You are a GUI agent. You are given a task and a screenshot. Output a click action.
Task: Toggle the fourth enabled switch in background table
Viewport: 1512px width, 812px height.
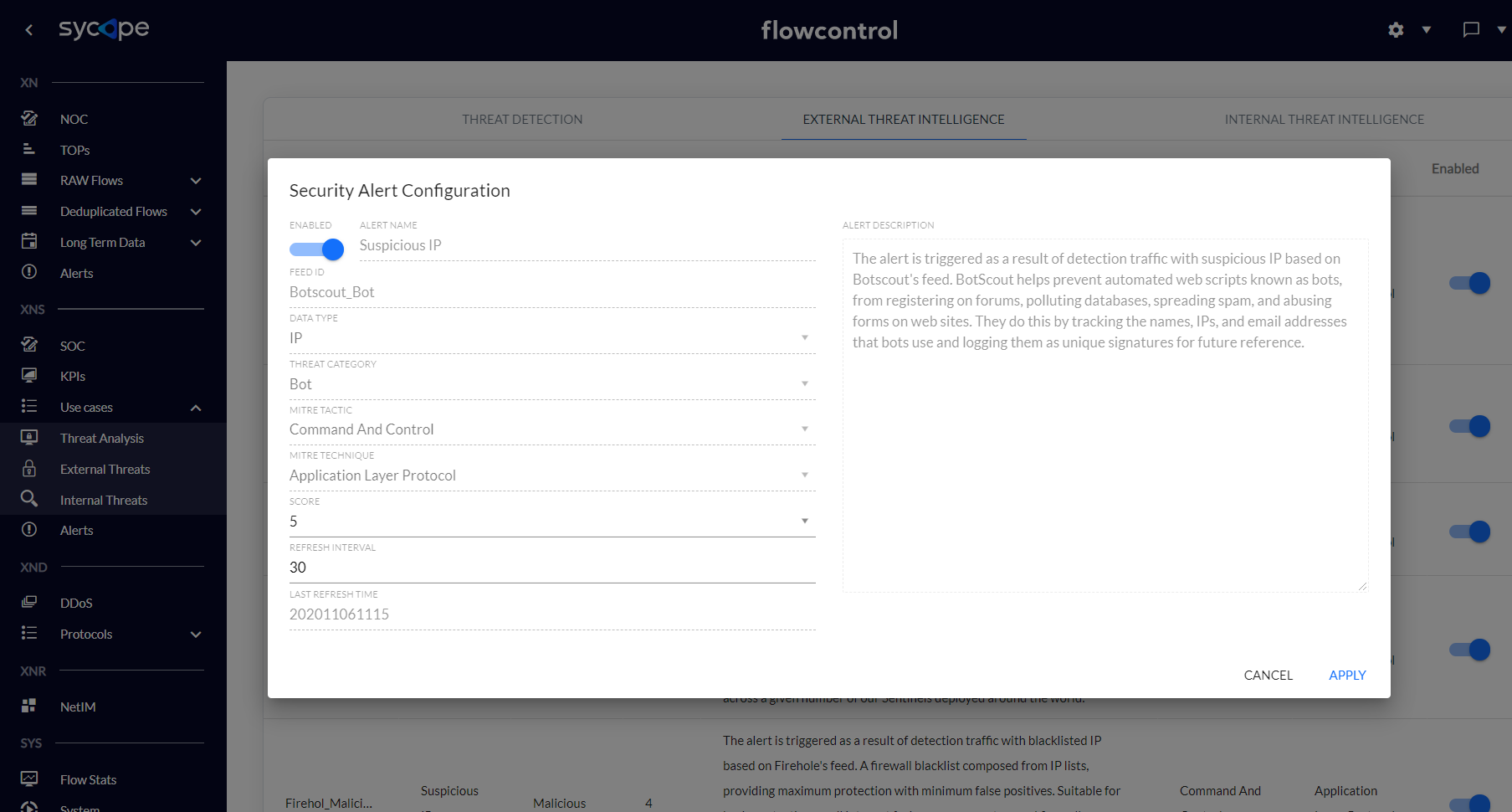pos(1469,650)
